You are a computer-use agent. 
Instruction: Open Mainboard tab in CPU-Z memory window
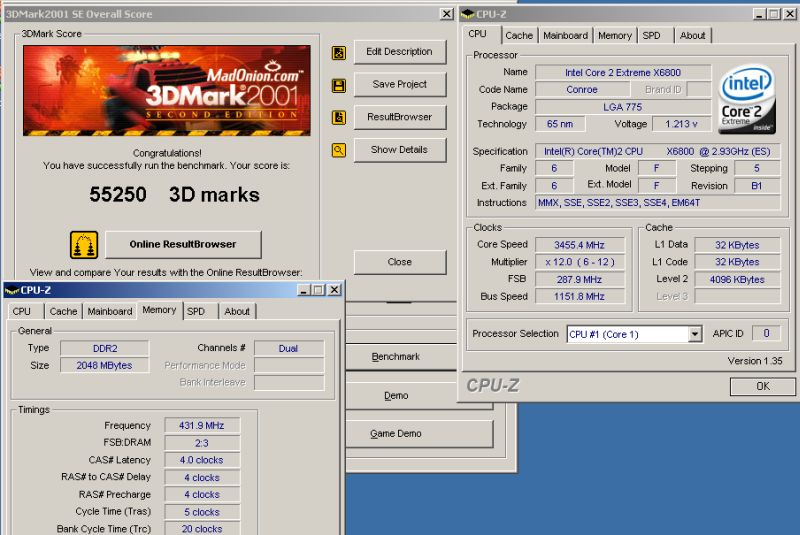110,311
